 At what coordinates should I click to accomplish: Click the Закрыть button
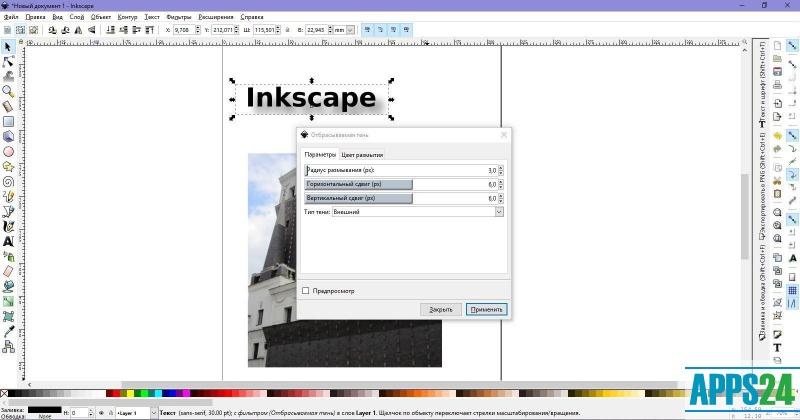coord(441,309)
